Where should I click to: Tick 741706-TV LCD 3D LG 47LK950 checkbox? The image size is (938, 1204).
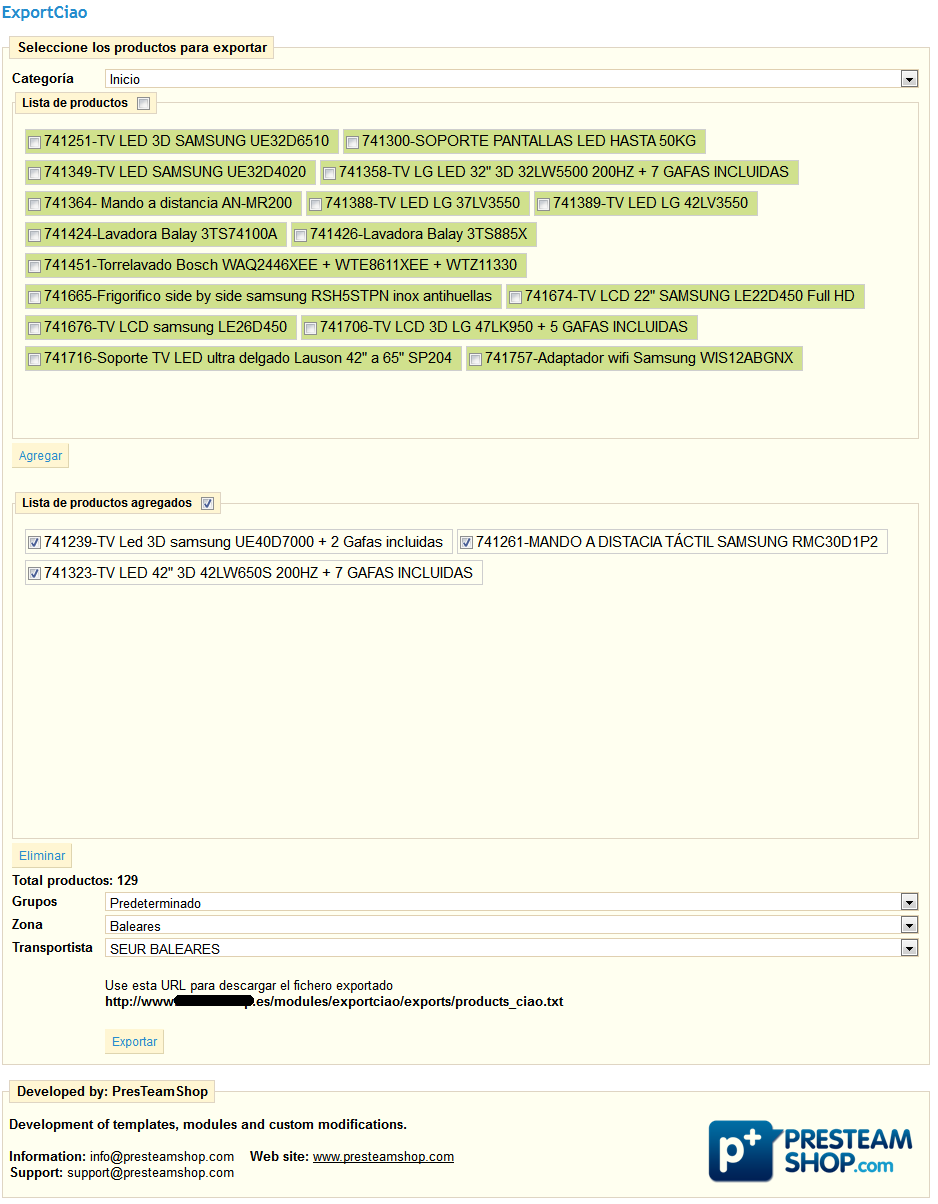point(310,328)
